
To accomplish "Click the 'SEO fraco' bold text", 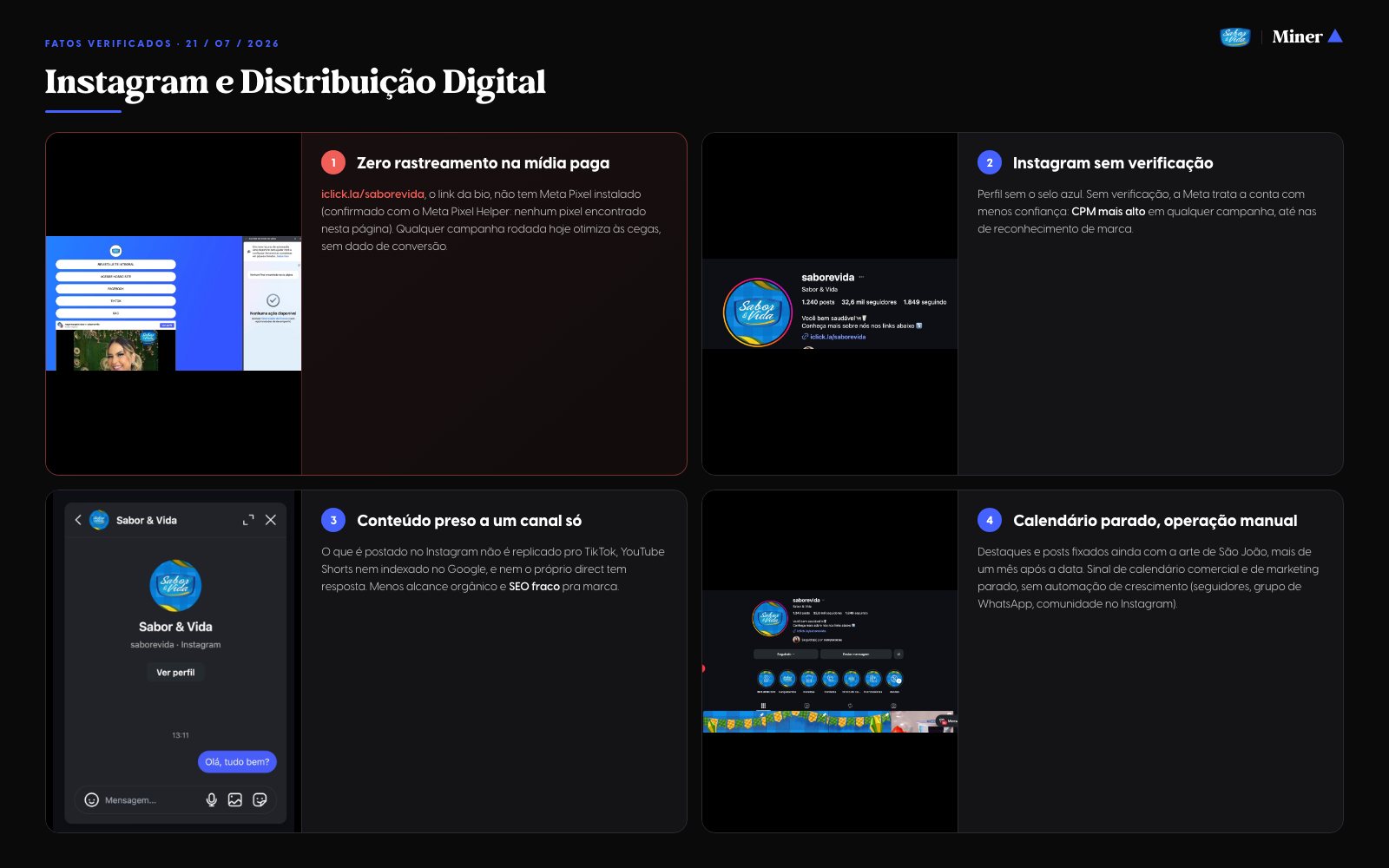I will (x=534, y=587).
